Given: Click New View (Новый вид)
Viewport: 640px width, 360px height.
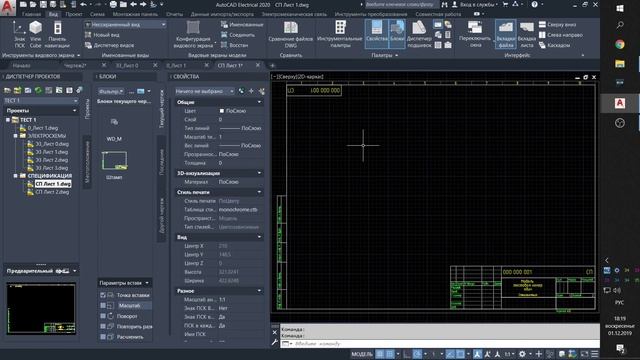Looking at the screenshot, I should click(102, 35).
